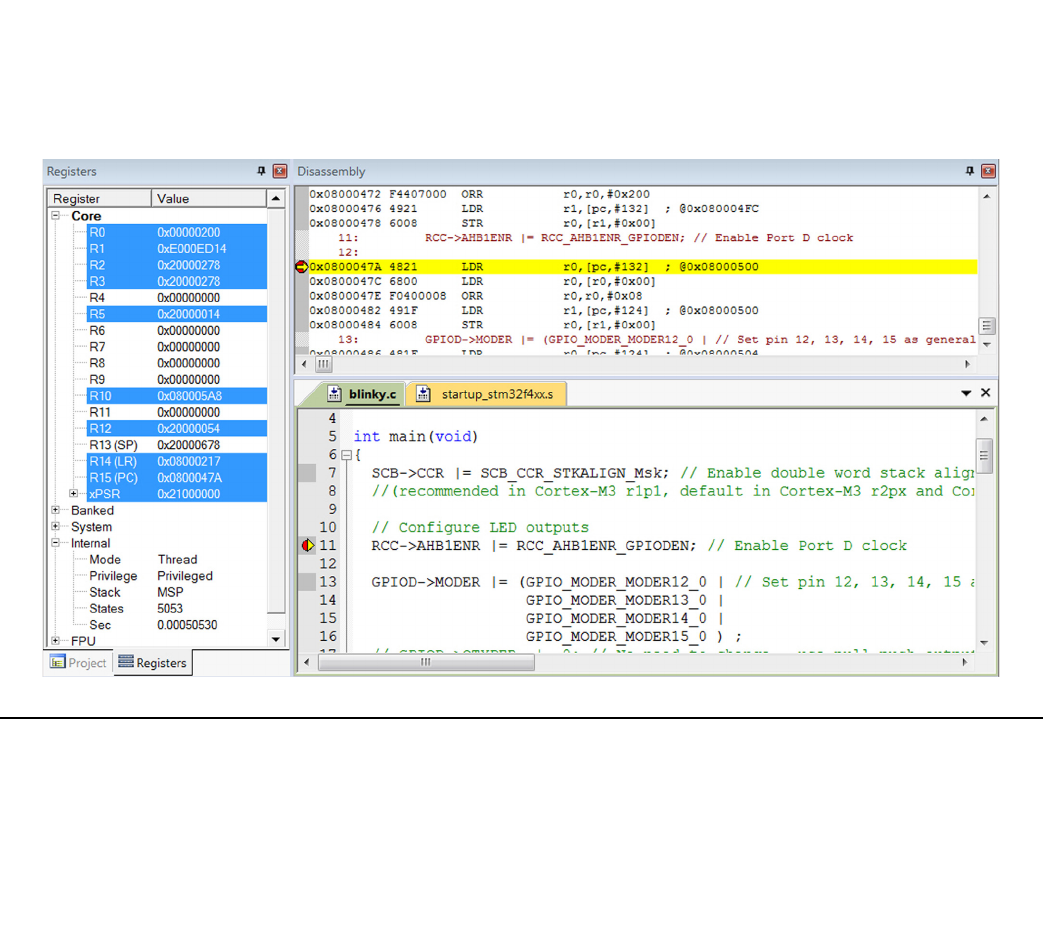The image size is (1059, 926).
Task: Click the program counter arrow in the Disassembly margin
Action: coord(302,267)
